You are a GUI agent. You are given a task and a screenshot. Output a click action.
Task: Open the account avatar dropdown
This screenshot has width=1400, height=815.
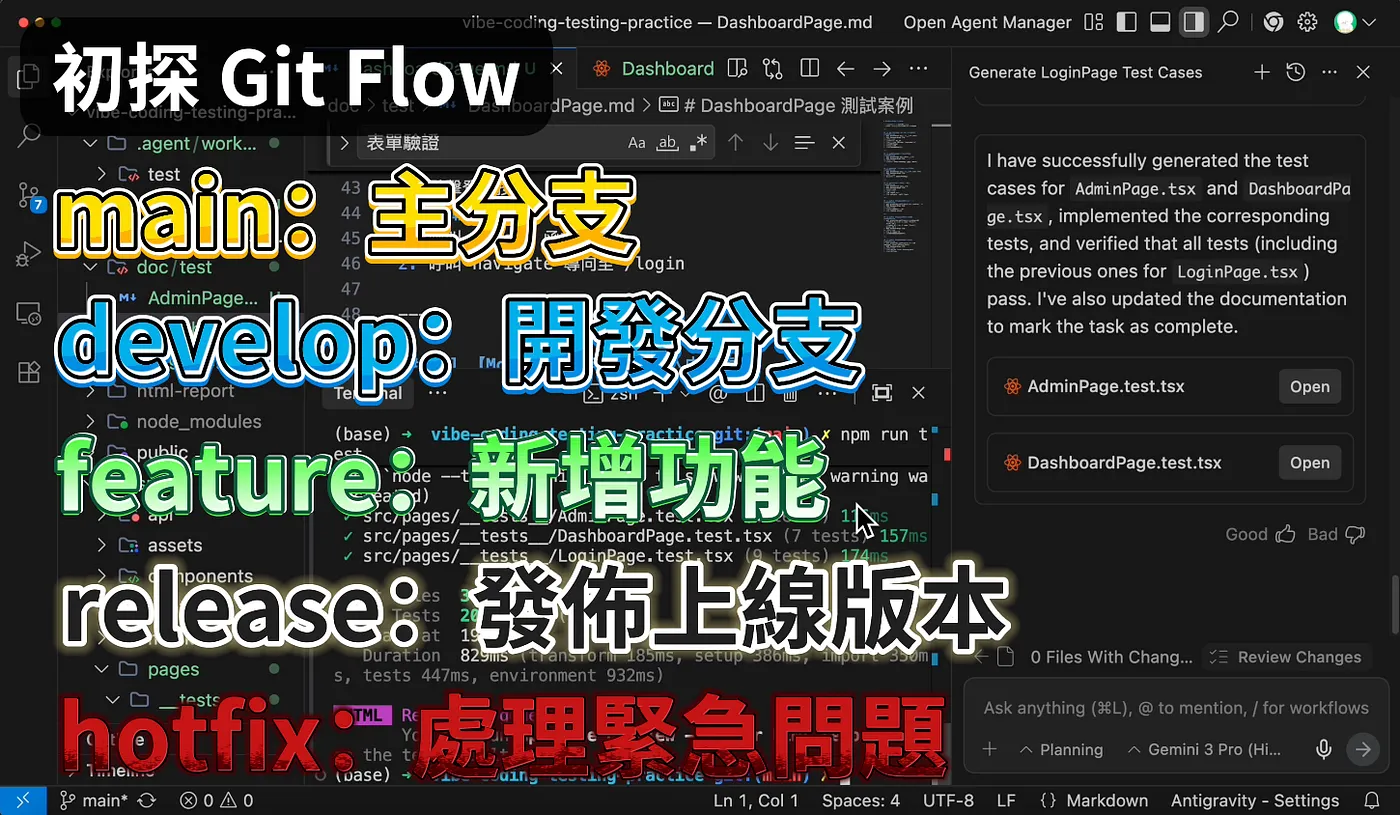coord(1353,22)
